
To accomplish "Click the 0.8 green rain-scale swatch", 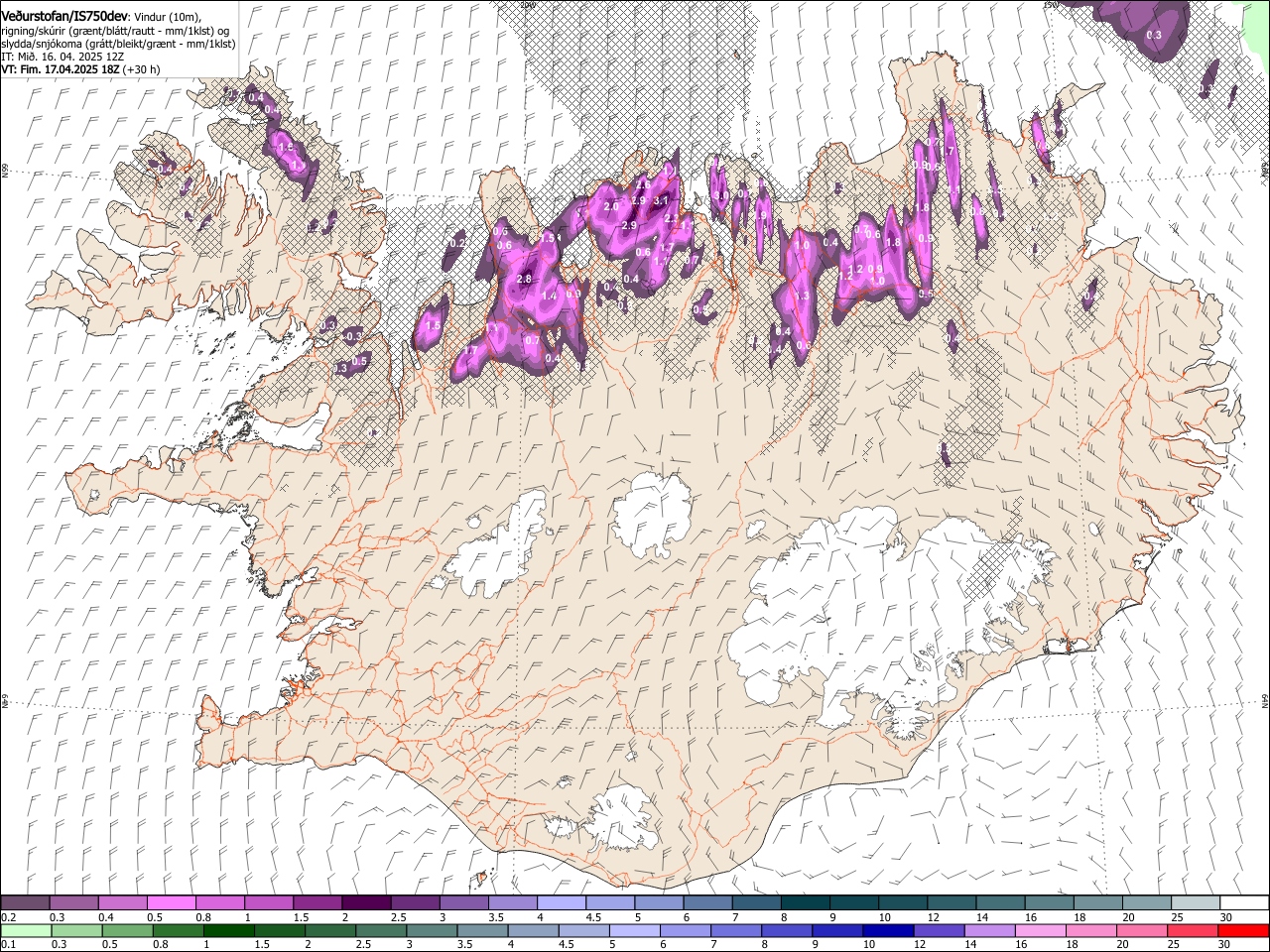I will pos(178,930).
